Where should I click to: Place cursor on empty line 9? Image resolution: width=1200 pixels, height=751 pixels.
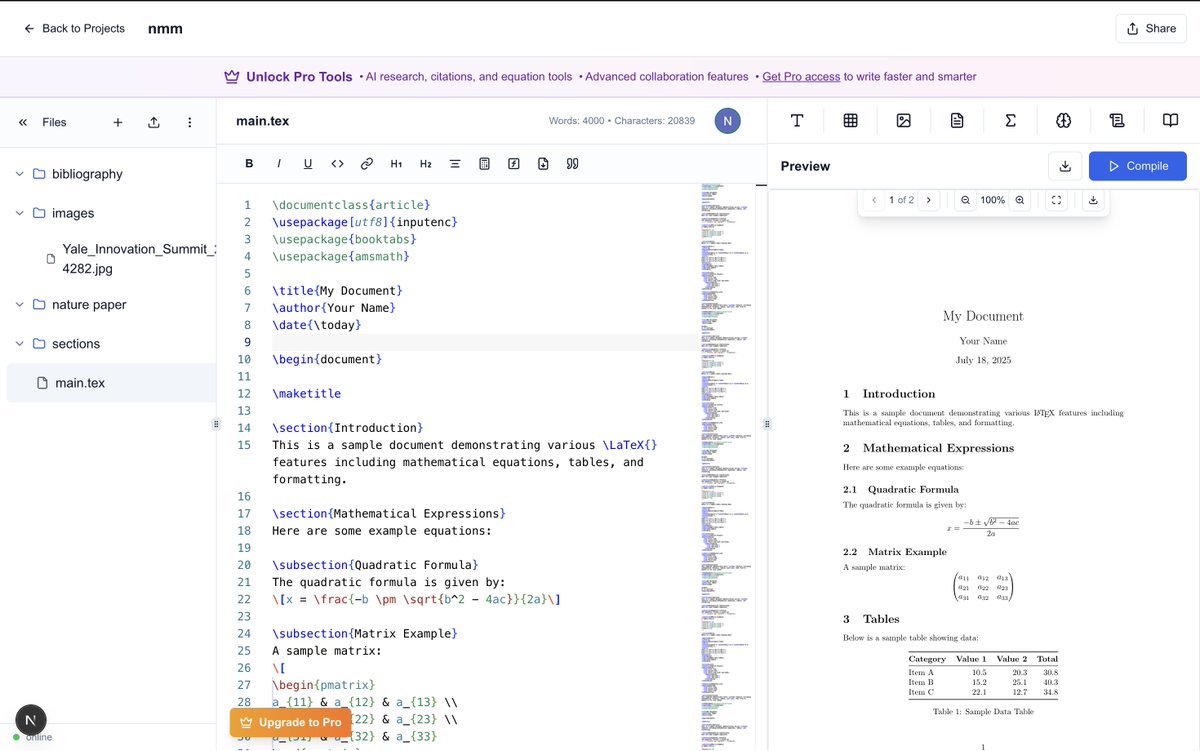(484, 342)
